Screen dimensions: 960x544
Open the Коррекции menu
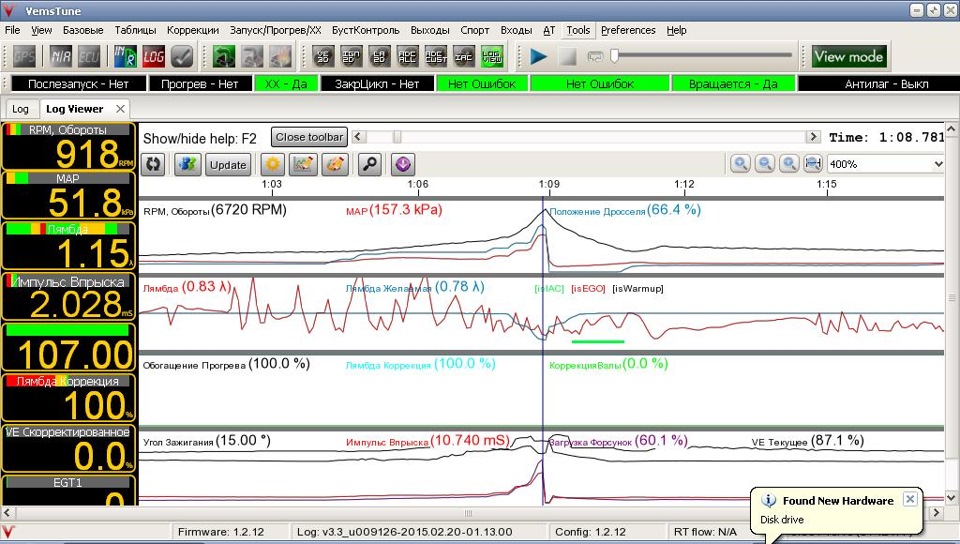[193, 30]
